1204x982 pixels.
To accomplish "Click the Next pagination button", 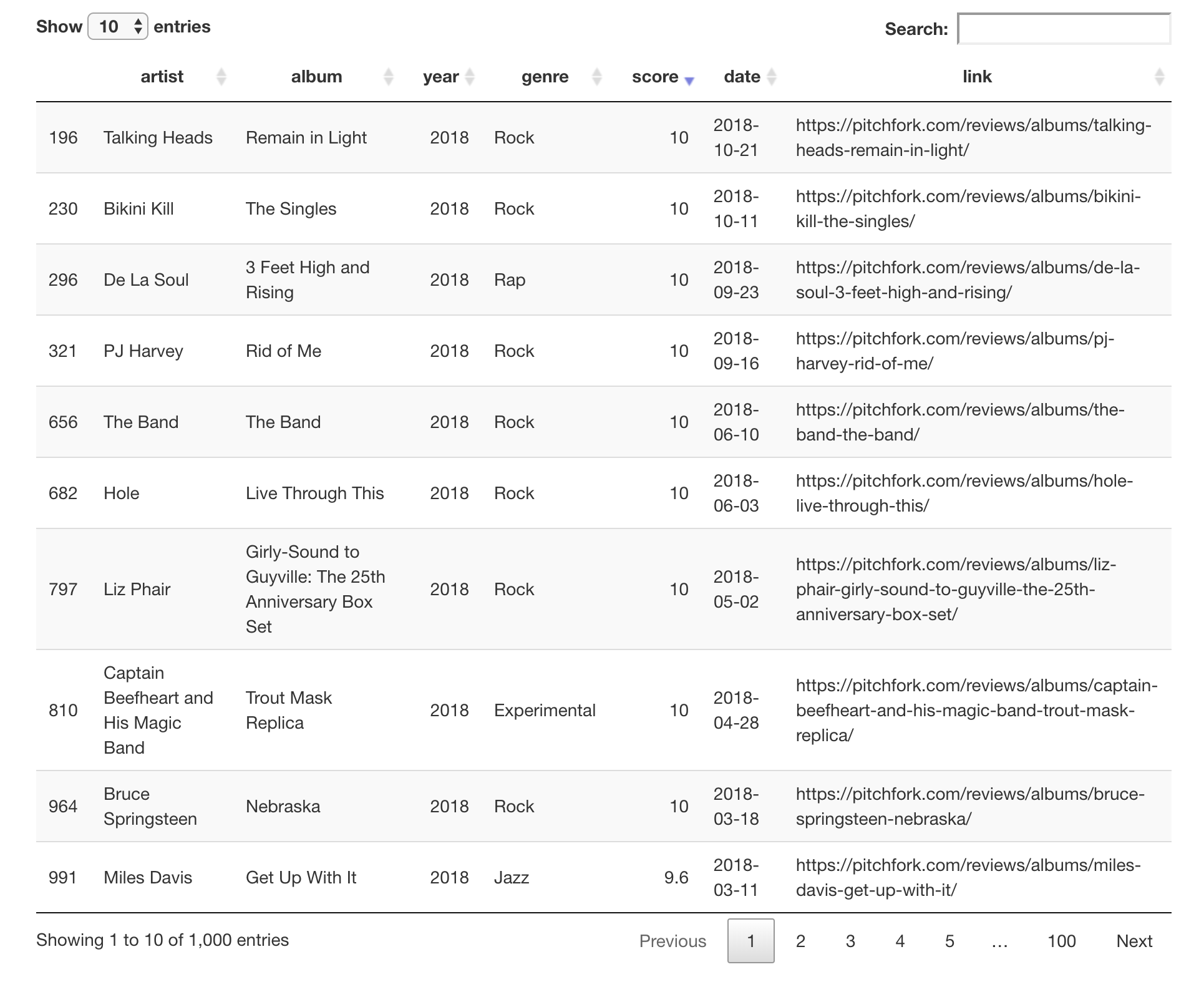I will [x=1134, y=941].
